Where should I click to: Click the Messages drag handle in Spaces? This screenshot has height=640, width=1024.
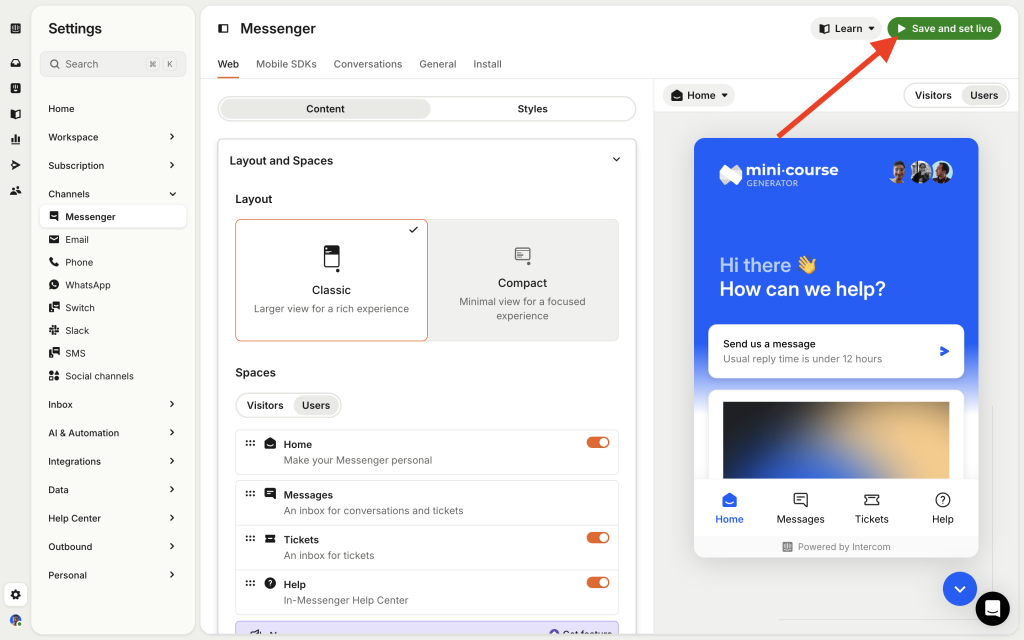(x=250, y=494)
